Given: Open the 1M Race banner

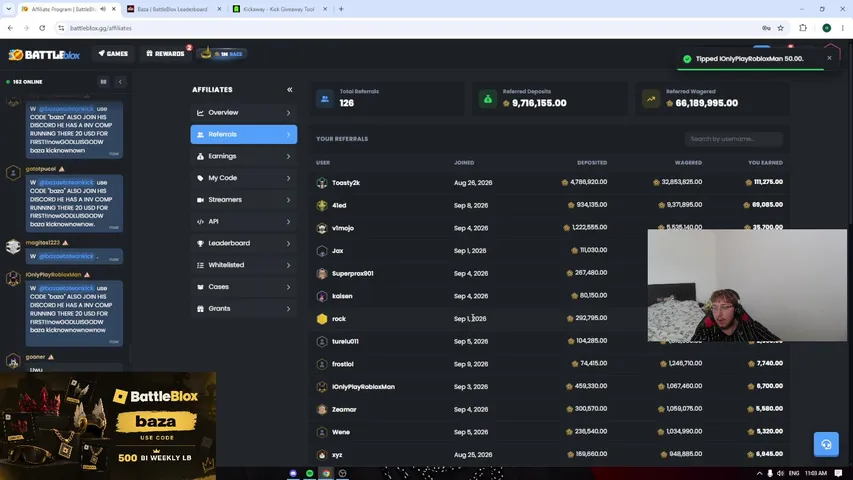Looking at the screenshot, I should 223,54.
